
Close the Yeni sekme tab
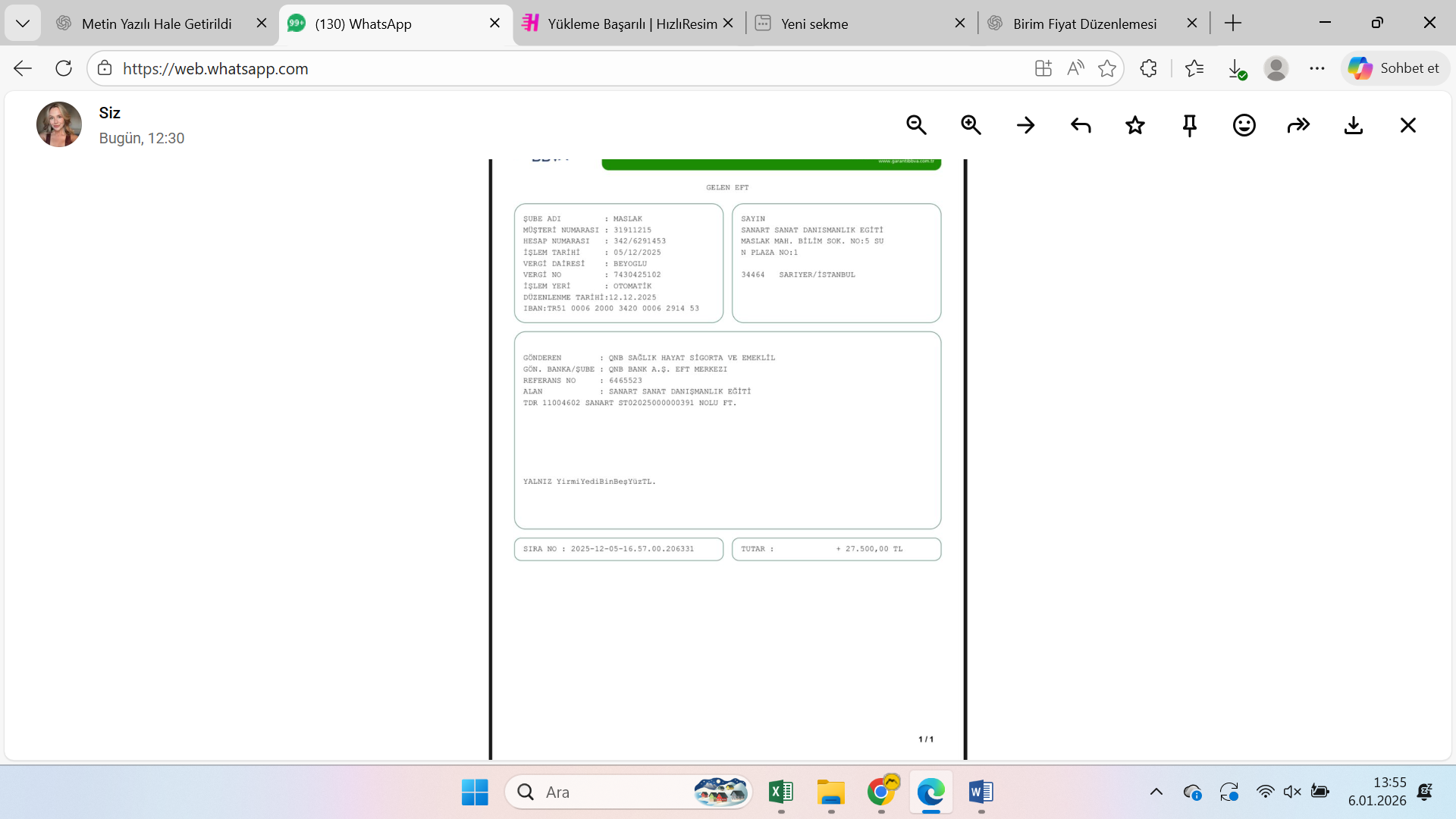click(960, 24)
